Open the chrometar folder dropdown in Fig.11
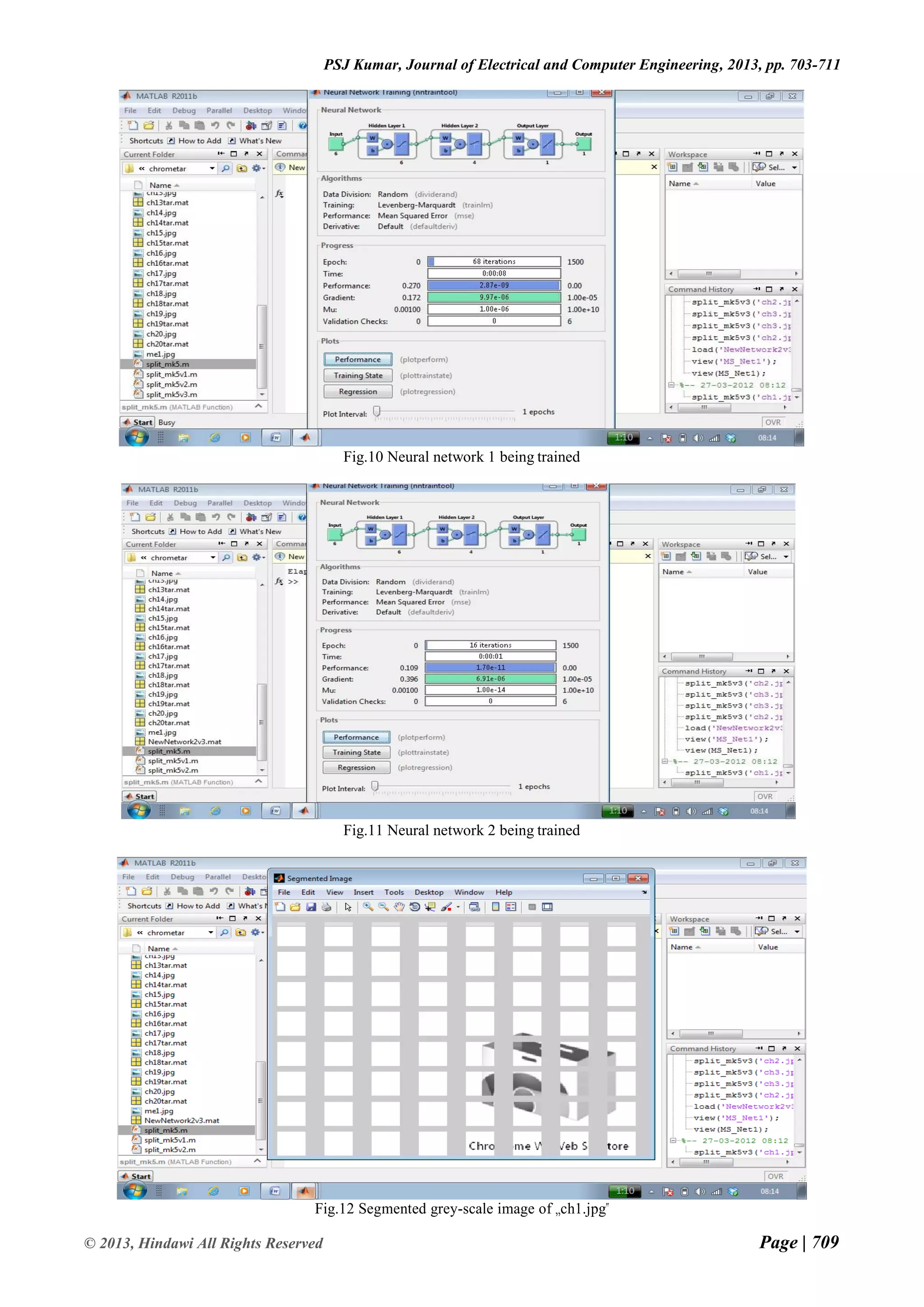This screenshot has height=1307, width=924. point(213,558)
